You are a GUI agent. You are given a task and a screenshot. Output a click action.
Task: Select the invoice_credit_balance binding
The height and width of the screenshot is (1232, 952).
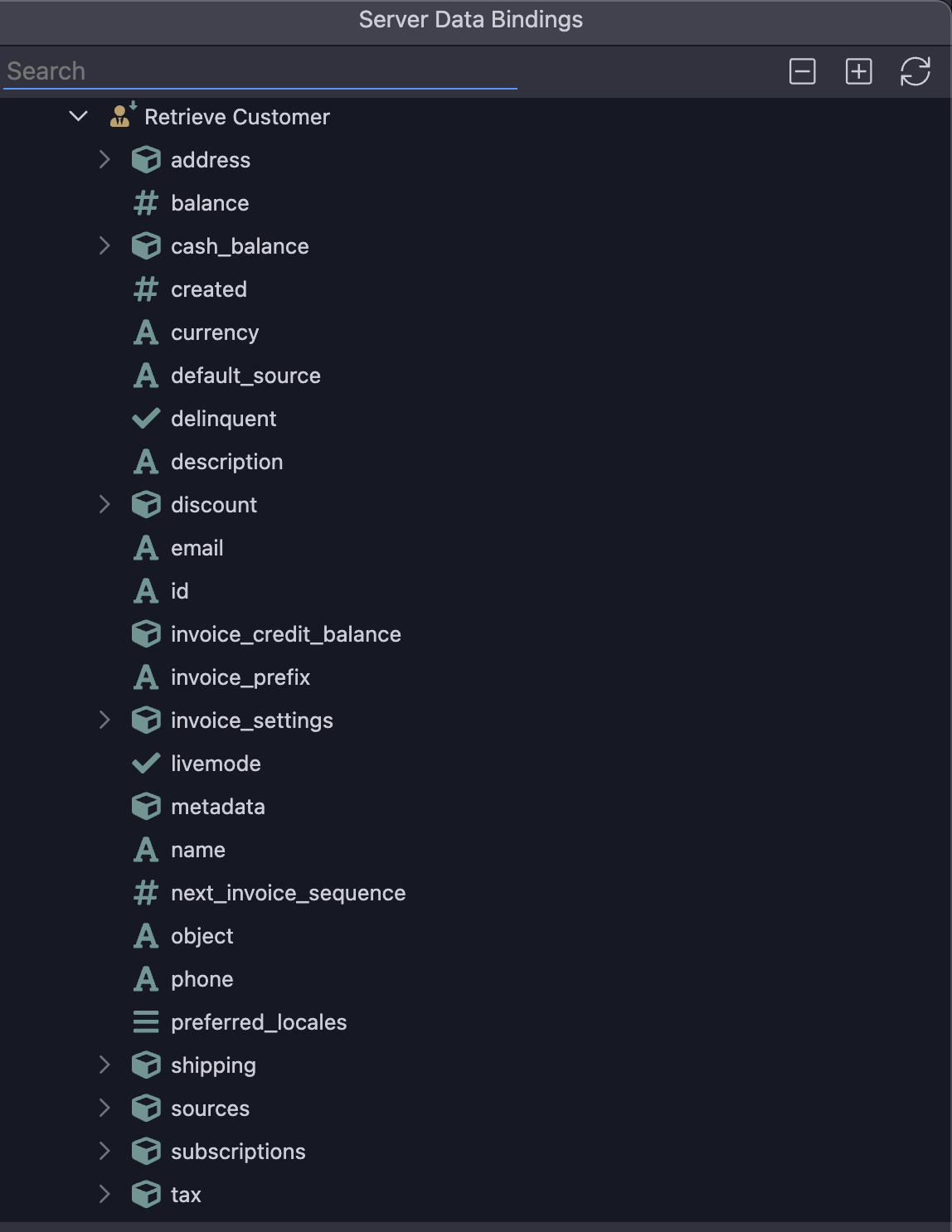[286, 634]
